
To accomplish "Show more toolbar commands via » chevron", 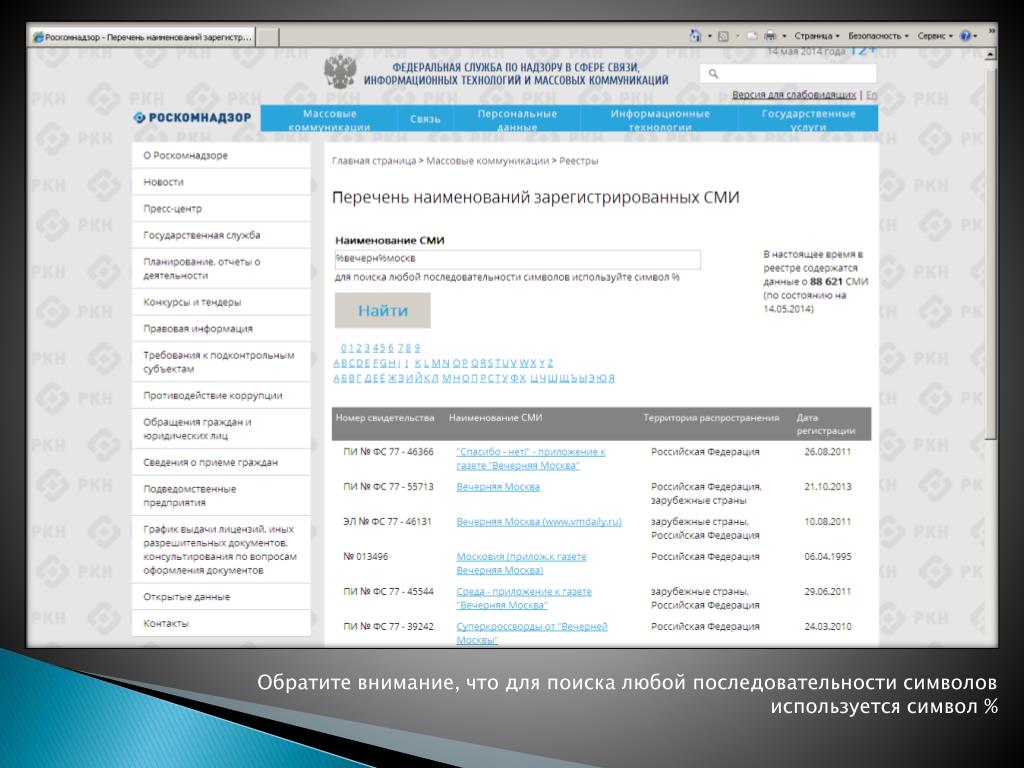I will tap(992, 30).
